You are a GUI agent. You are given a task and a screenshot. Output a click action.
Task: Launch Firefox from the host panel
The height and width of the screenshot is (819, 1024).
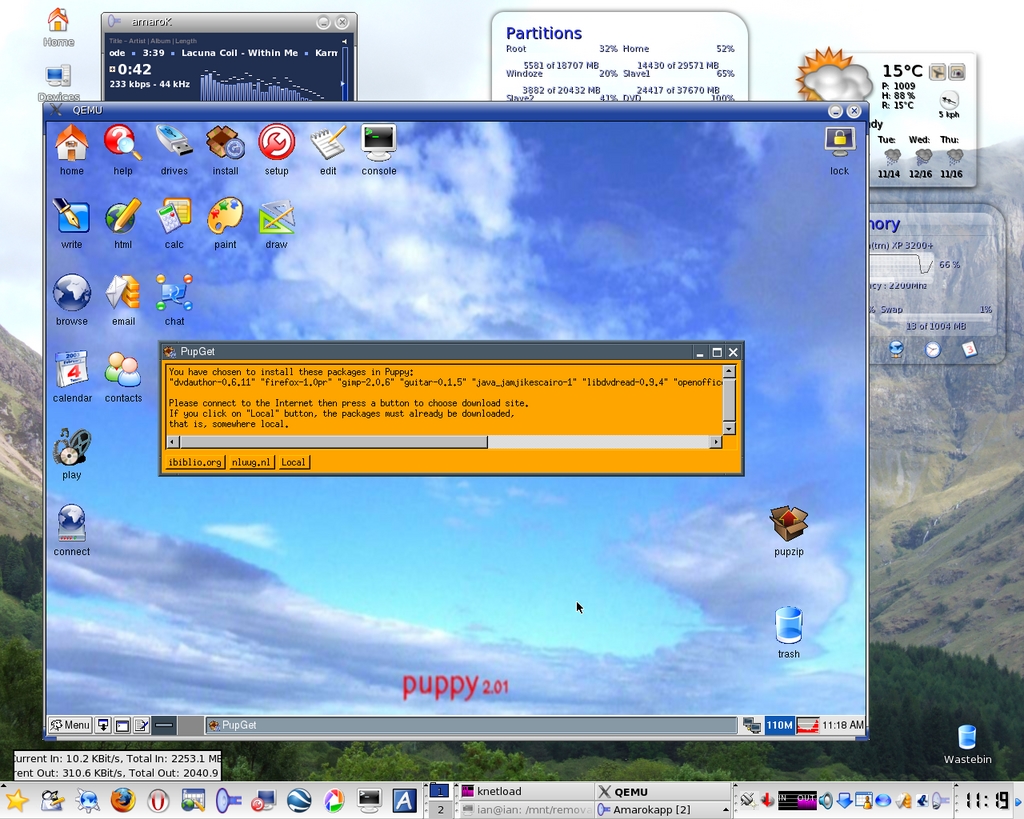click(x=122, y=800)
